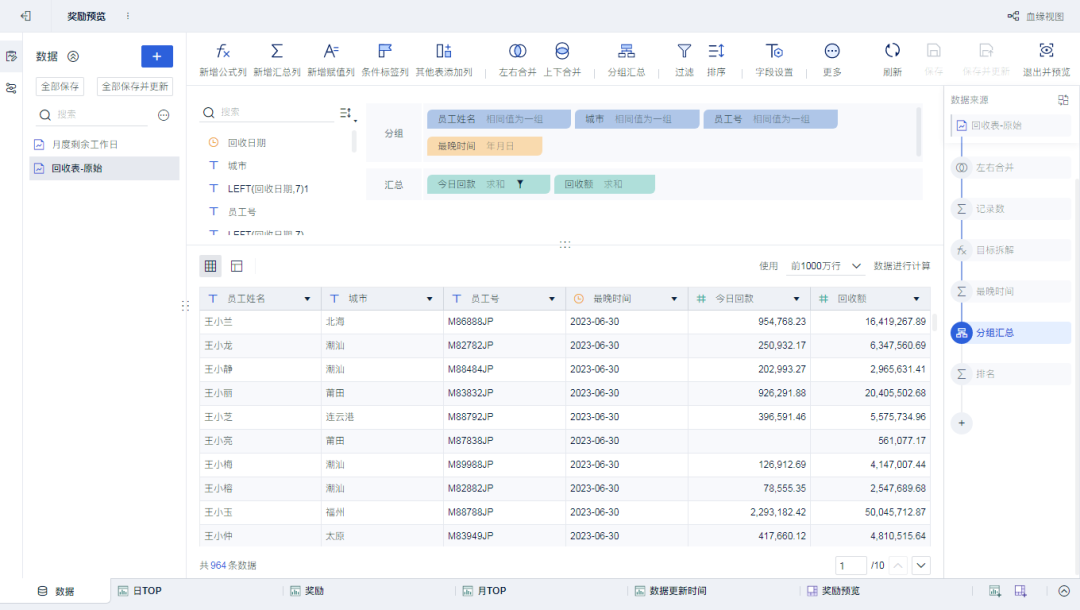The image size is (1080, 610).
Task: Click the page number input field
Action: [851, 565]
